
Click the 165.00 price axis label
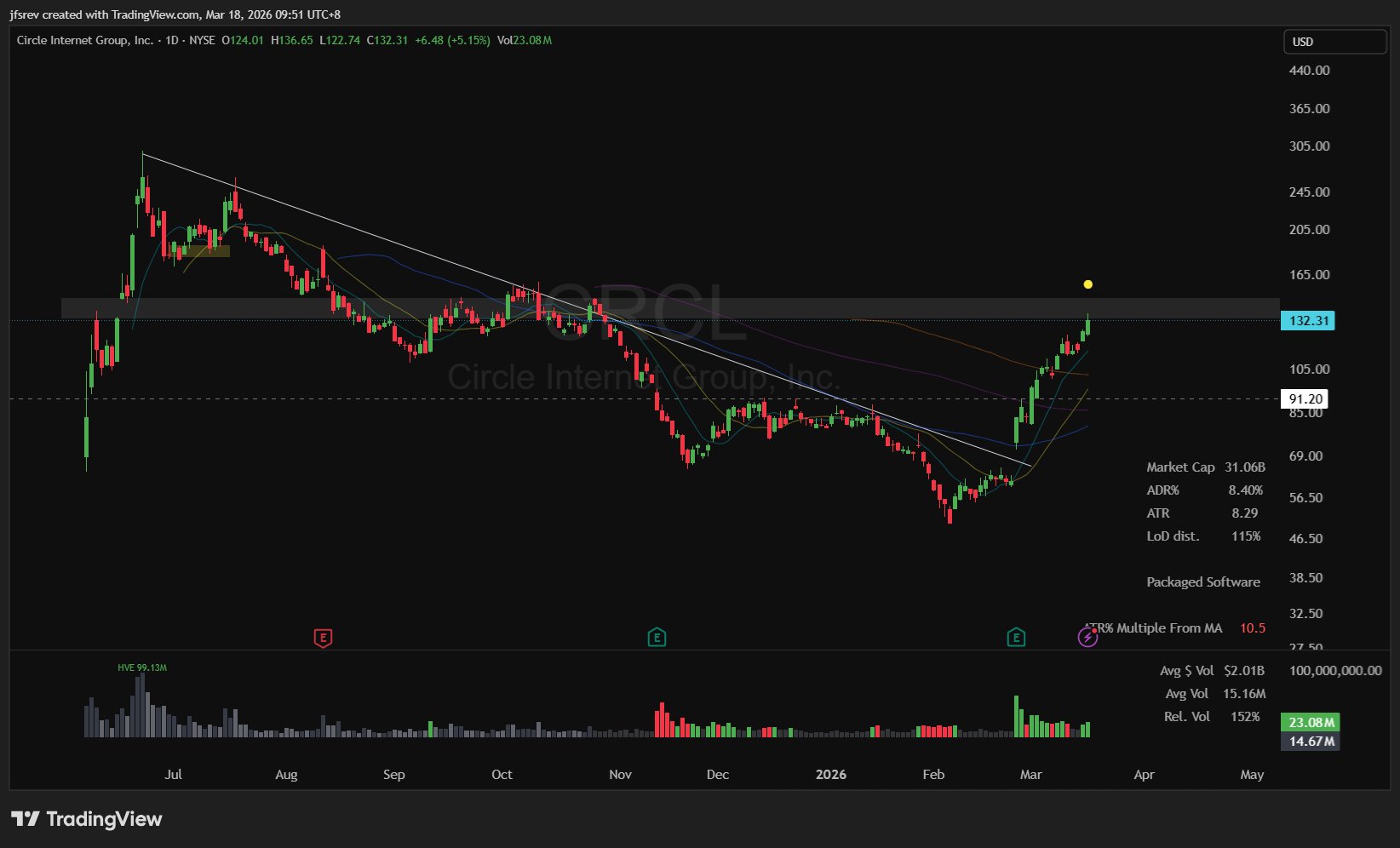point(1310,275)
